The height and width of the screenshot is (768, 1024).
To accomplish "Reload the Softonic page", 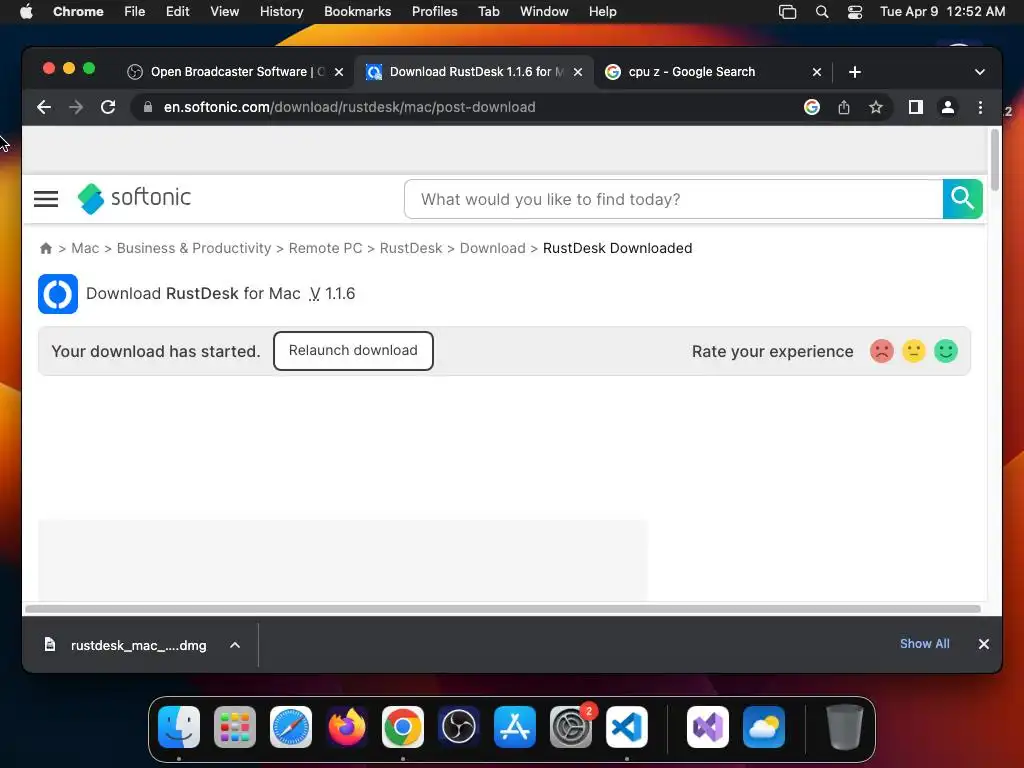I will click(108, 107).
